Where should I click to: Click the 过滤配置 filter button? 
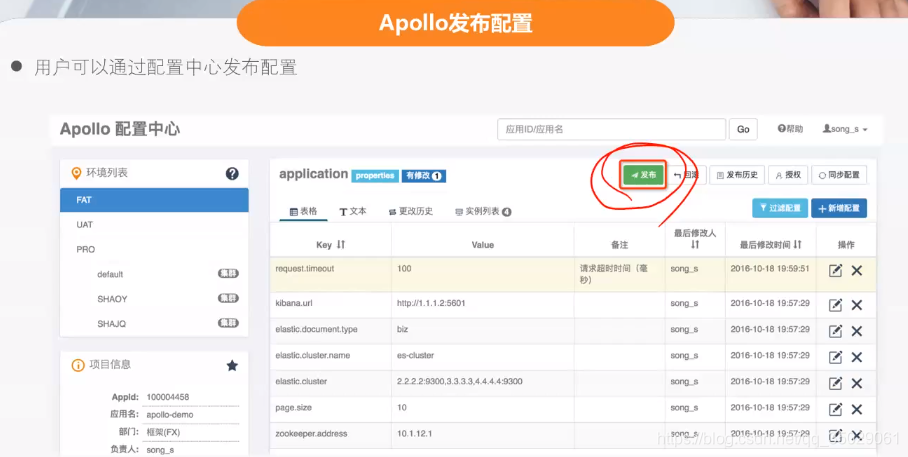point(780,208)
